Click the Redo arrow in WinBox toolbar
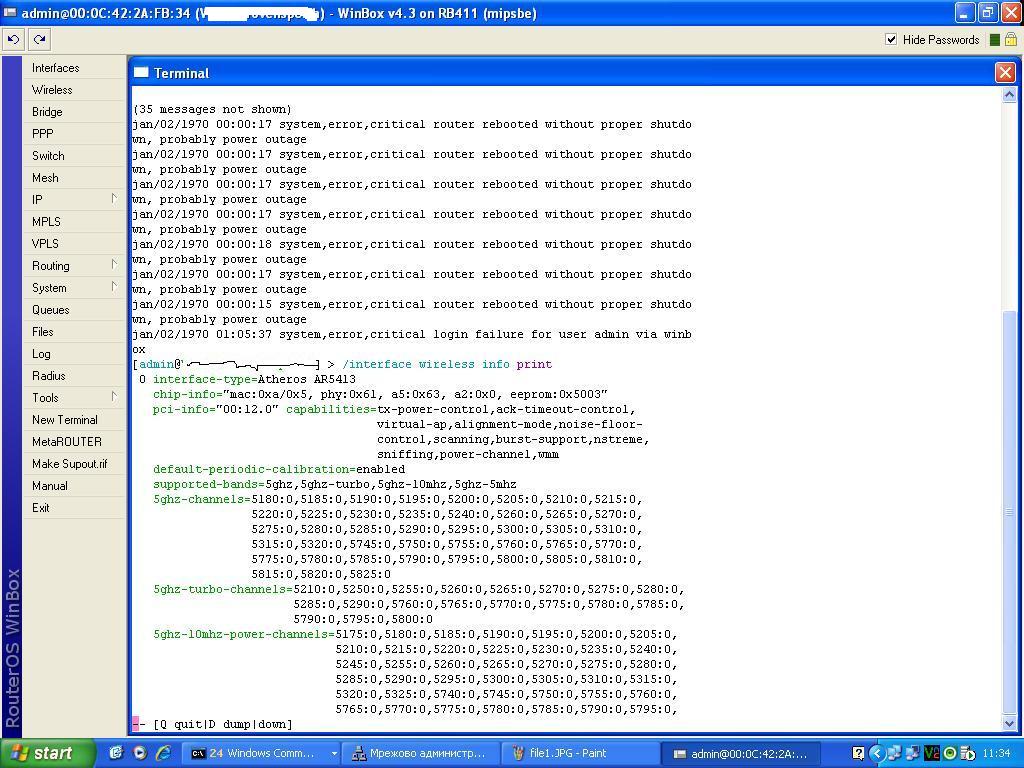The width and height of the screenshot is (1024, 768). tap(38, 39)
